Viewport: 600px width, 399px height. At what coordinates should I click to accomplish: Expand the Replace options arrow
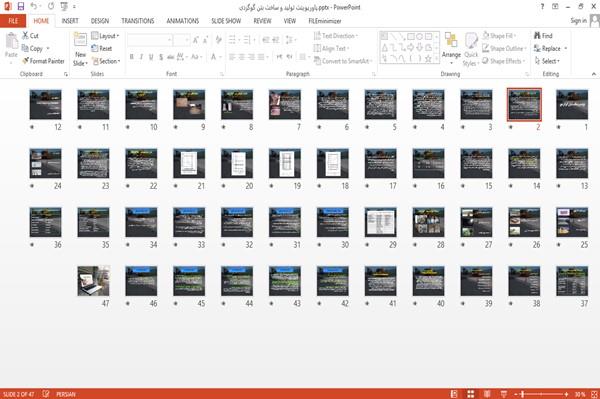(x=566, y=49)
